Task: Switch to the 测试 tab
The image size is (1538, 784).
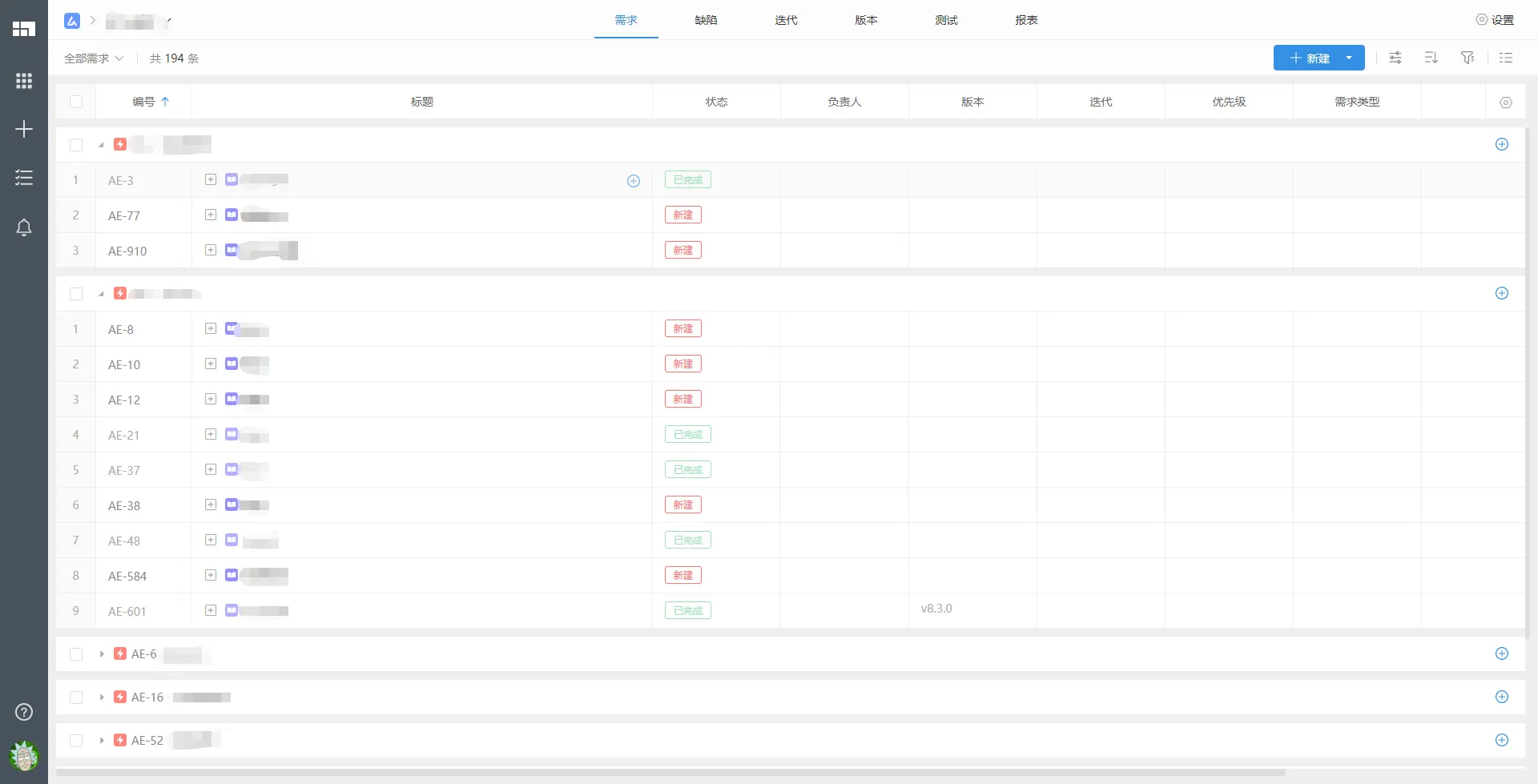Action: pos(947,20)
